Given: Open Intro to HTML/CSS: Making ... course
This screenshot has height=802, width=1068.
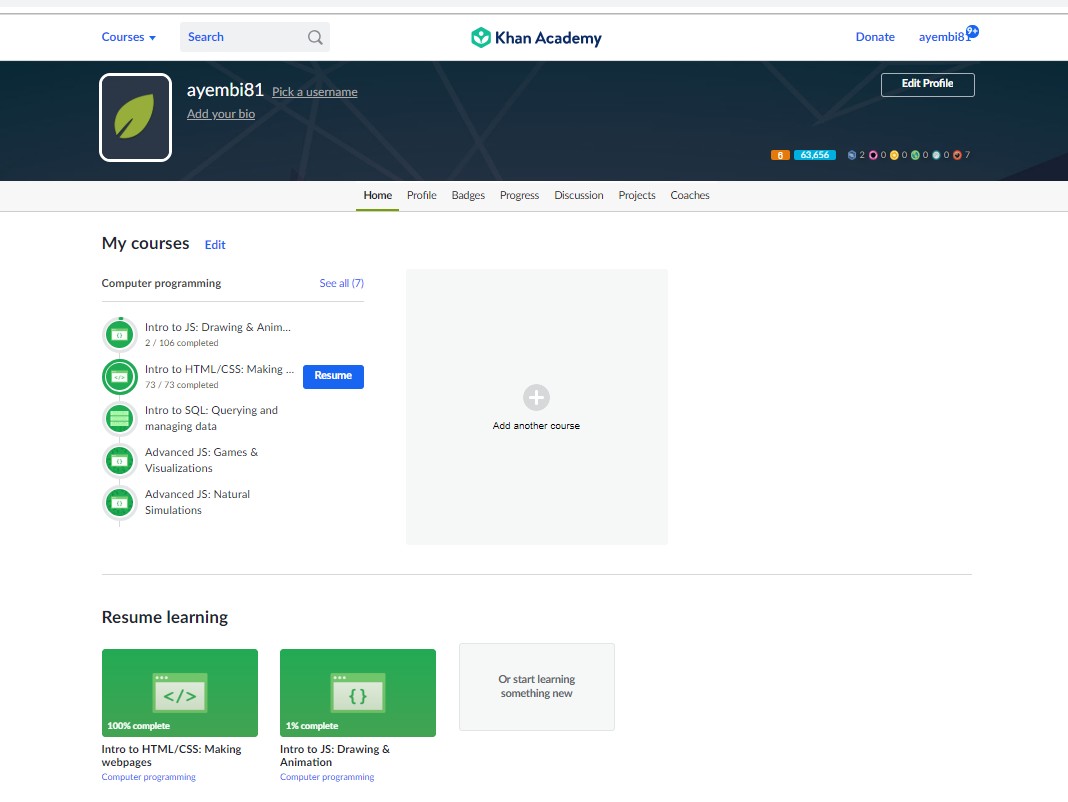Looking at the screenshot, I should click(219, 369).
